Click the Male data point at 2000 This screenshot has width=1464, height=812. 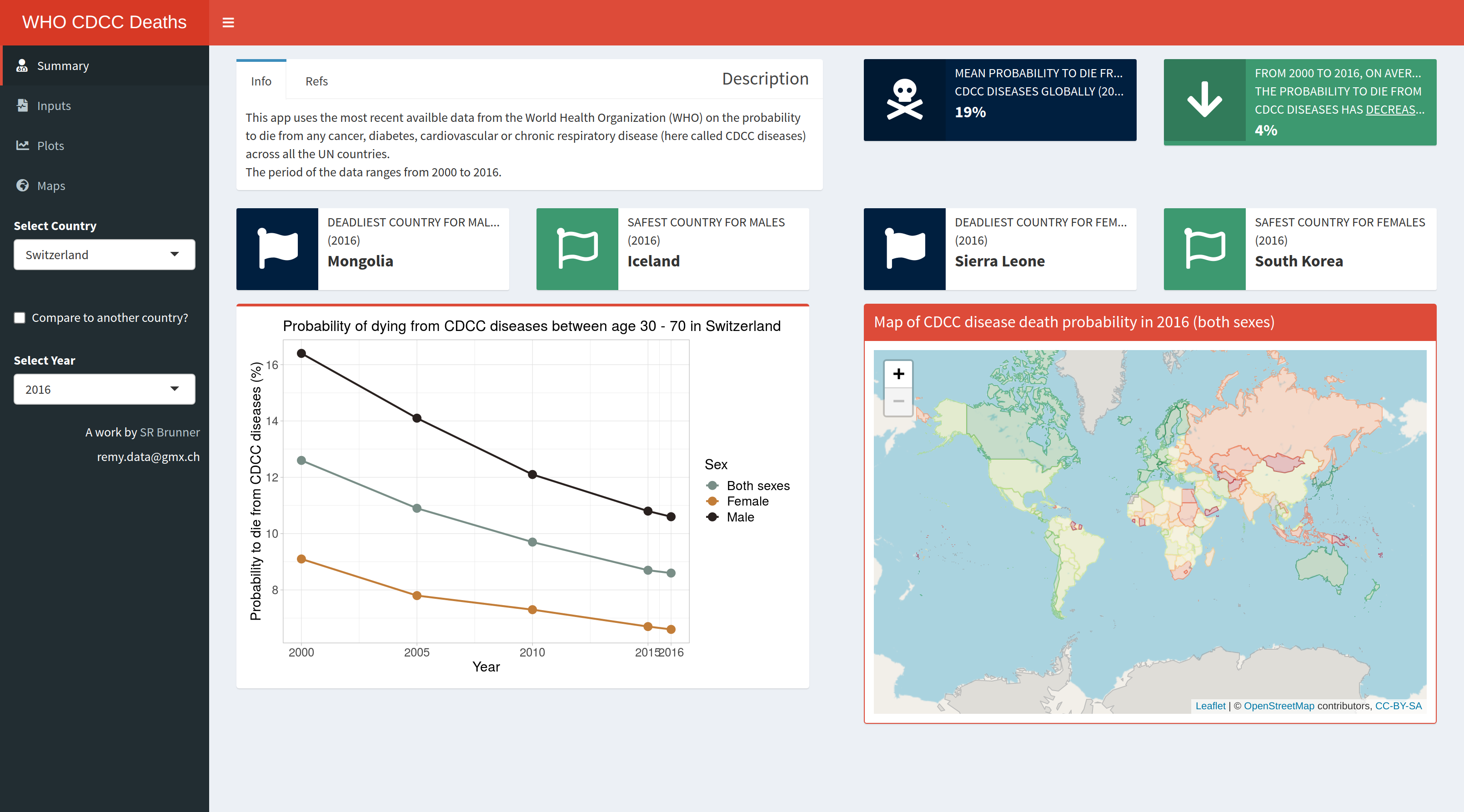[302, 353]
